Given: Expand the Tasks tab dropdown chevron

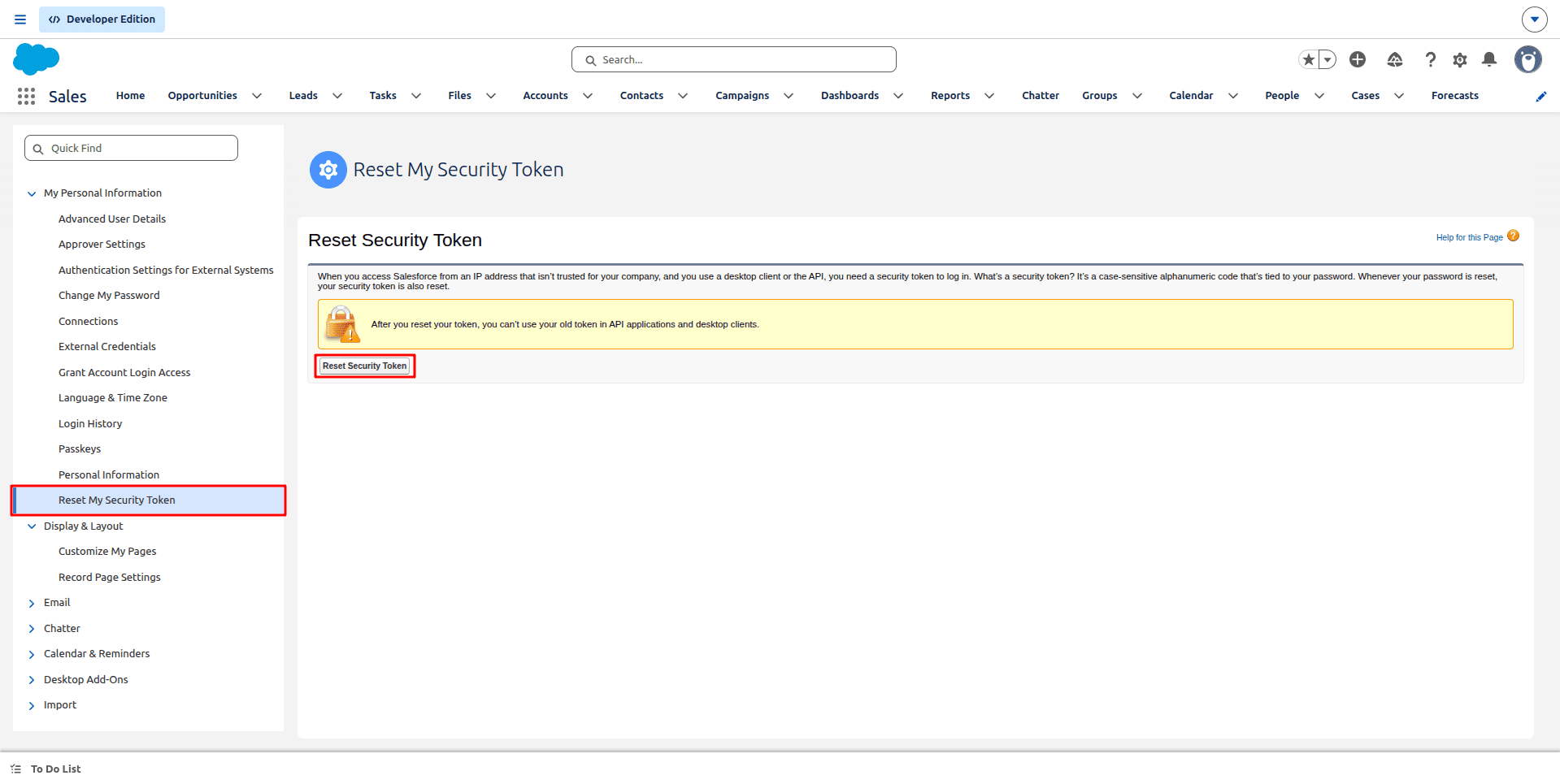Looking at the screenshot, I should [416, 96].
